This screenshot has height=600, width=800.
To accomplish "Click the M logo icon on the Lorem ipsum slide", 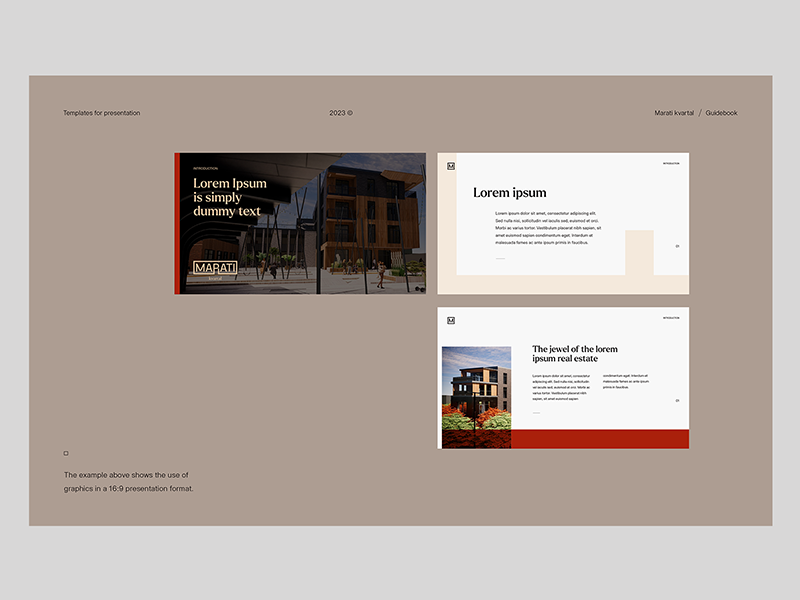I will (x=451, y=166).
